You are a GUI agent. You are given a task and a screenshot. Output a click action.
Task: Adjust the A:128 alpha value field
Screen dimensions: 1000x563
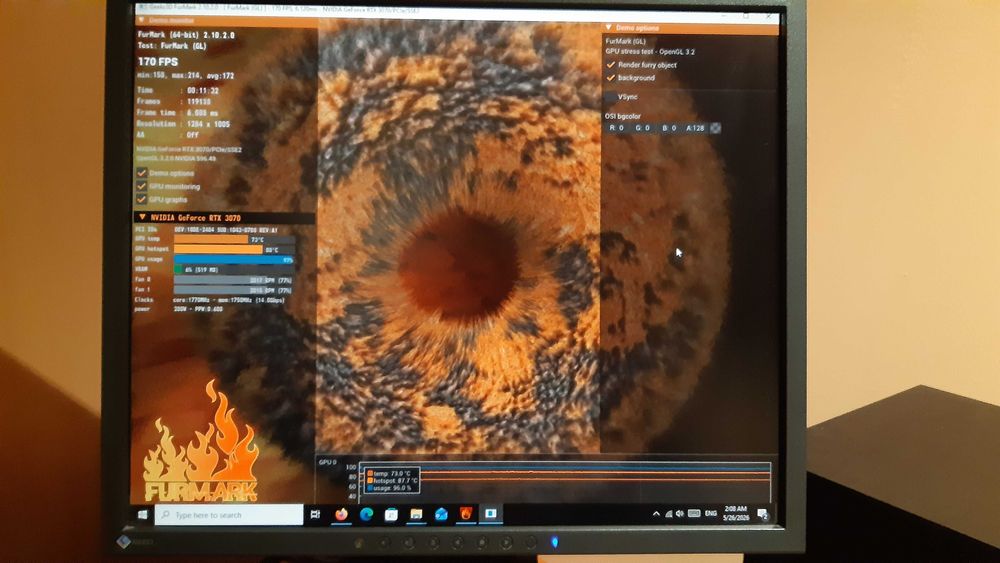[695, 128]
